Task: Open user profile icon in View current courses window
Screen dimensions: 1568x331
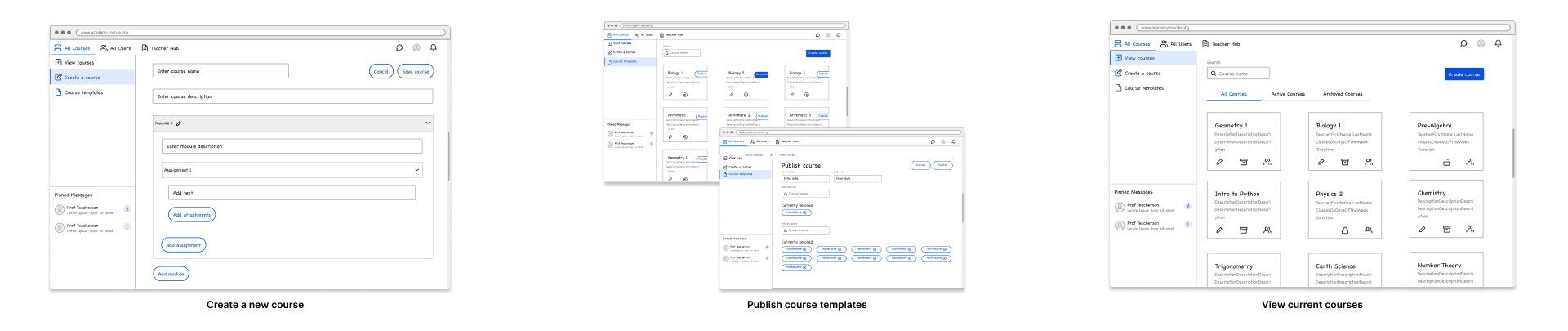Action: click(x=1481, y=43)
